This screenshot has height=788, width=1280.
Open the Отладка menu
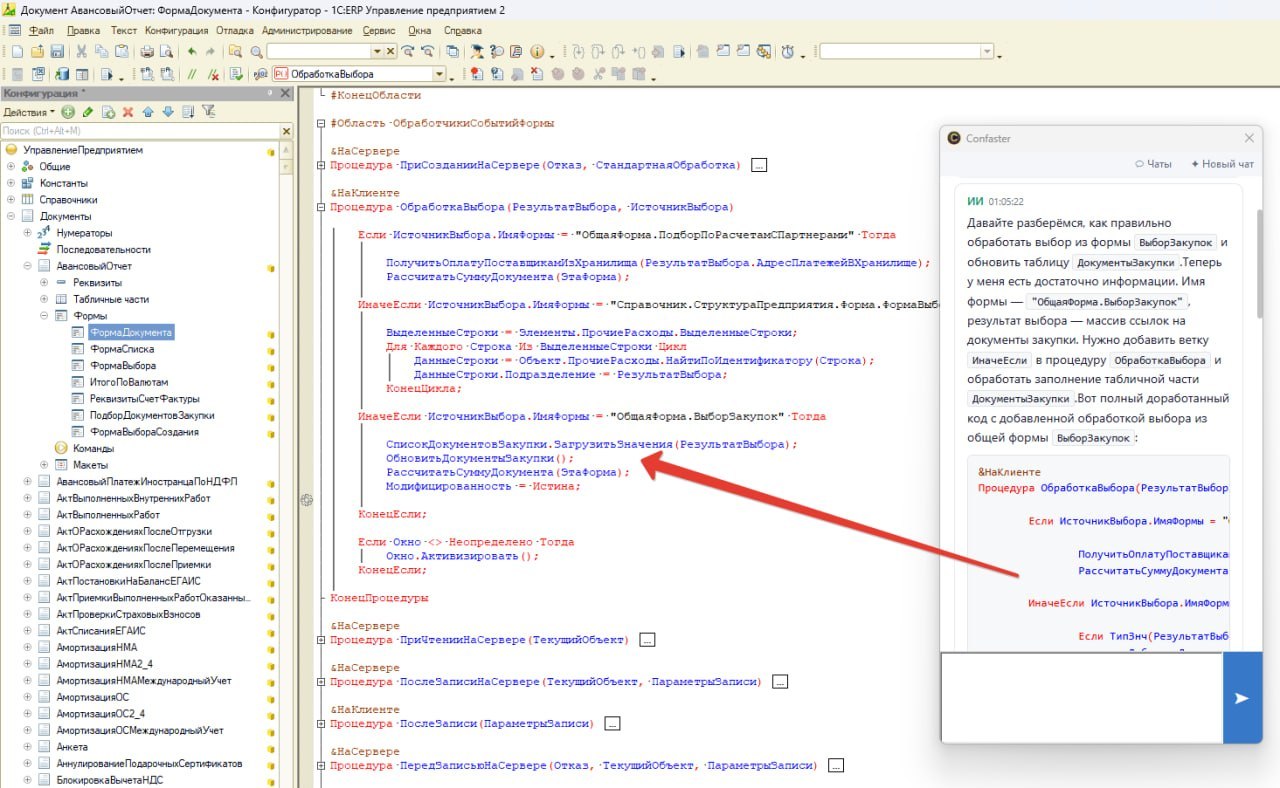tap(236, 31)
